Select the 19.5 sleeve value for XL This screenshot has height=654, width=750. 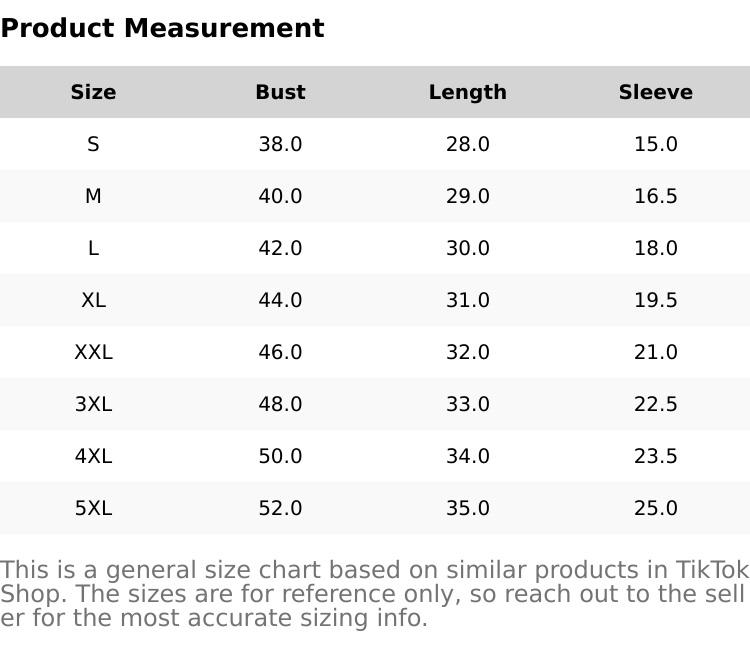[x=655, y=300]
